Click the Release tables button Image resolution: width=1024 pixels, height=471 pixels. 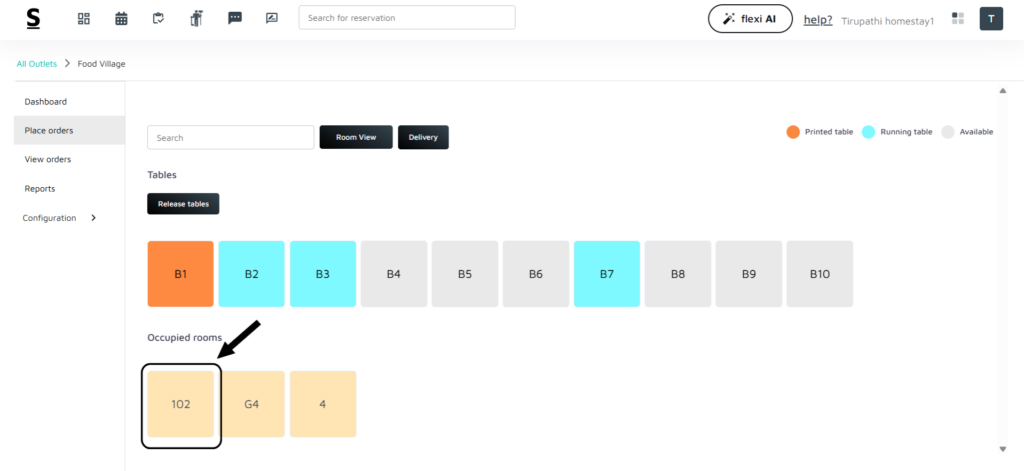[183, 204]
